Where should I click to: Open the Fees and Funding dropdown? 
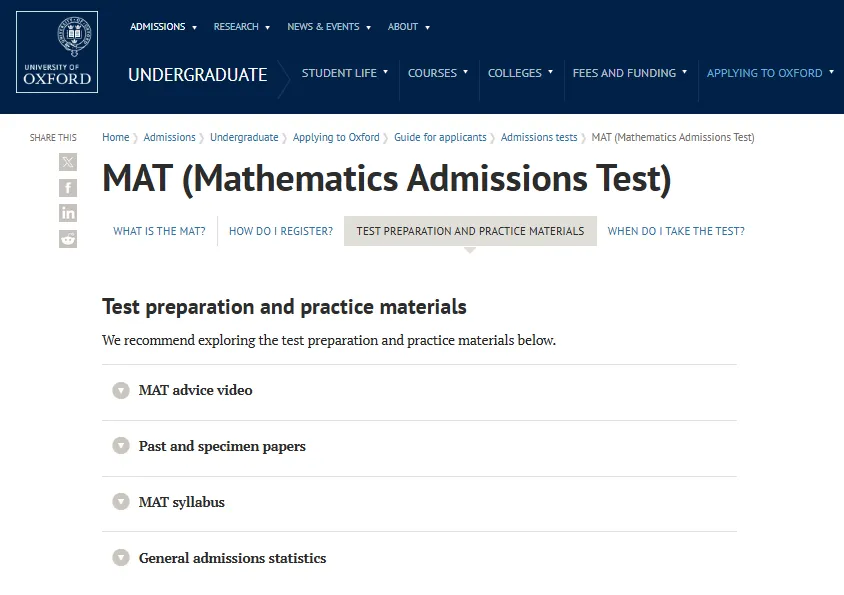[630, 73]
